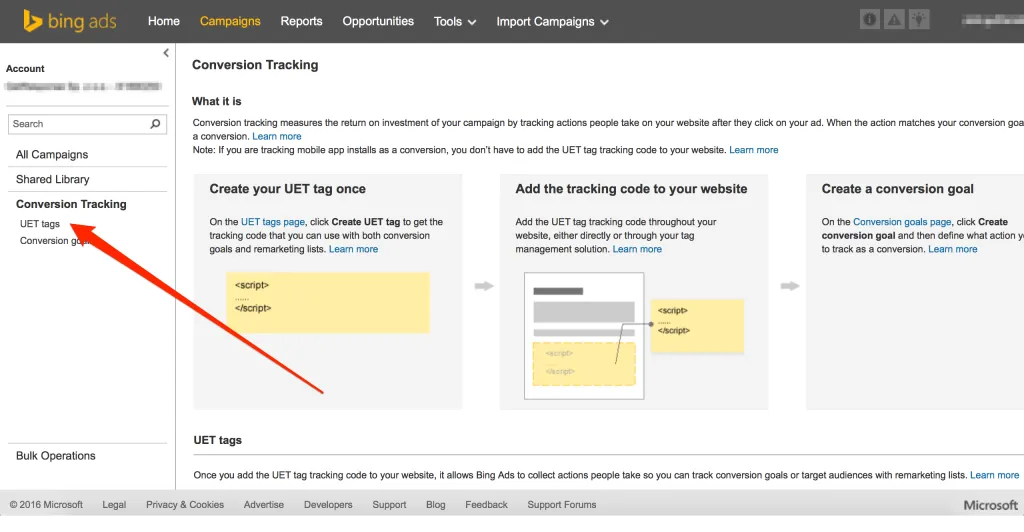Follow the Conversion goals page link
Image resolution: width=1024 pixels, height=532 pixels.
pos(901,222)
